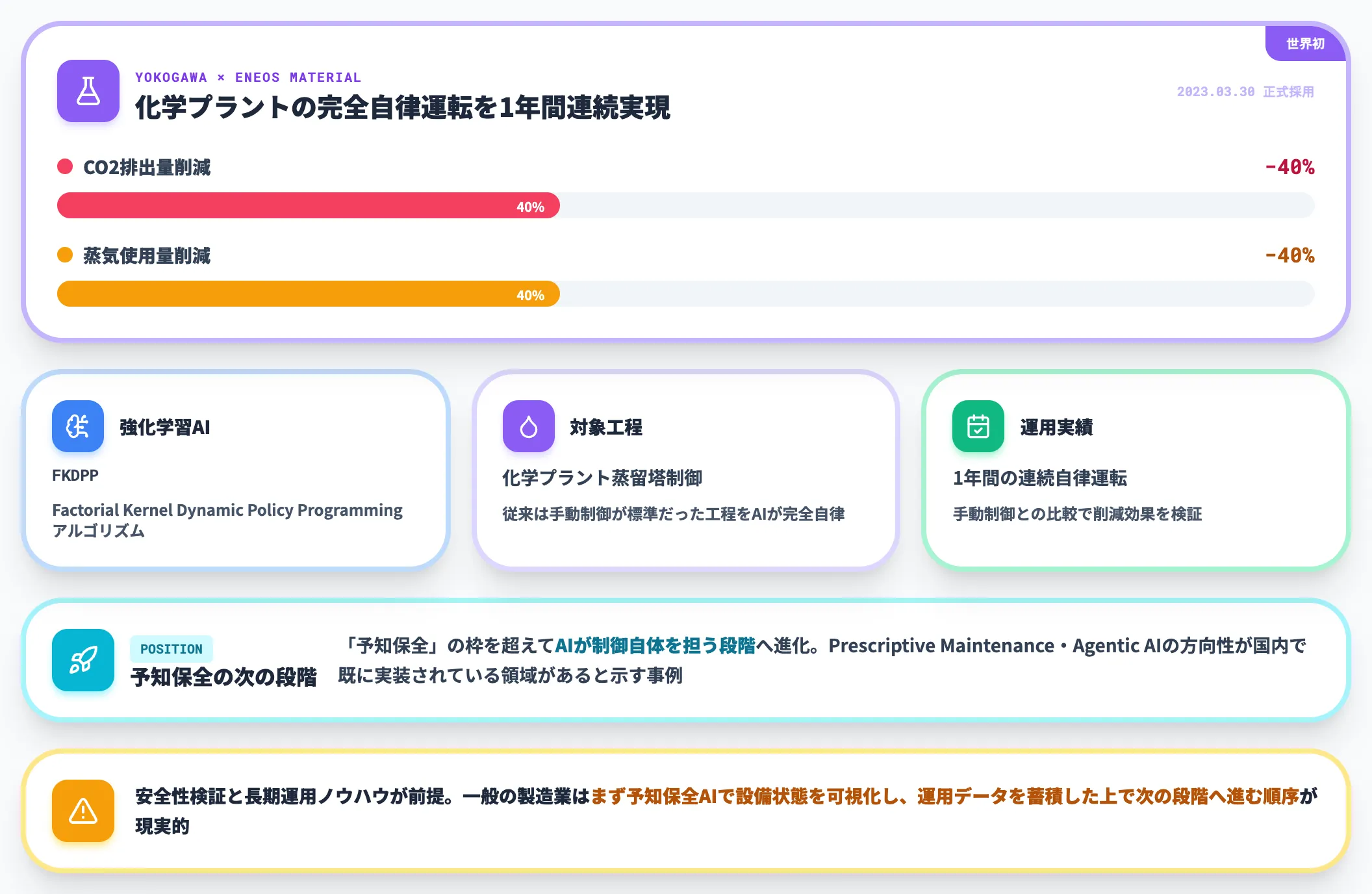
Task: Click the orange warning triangle icon
Action: click(x=83, y=811)
